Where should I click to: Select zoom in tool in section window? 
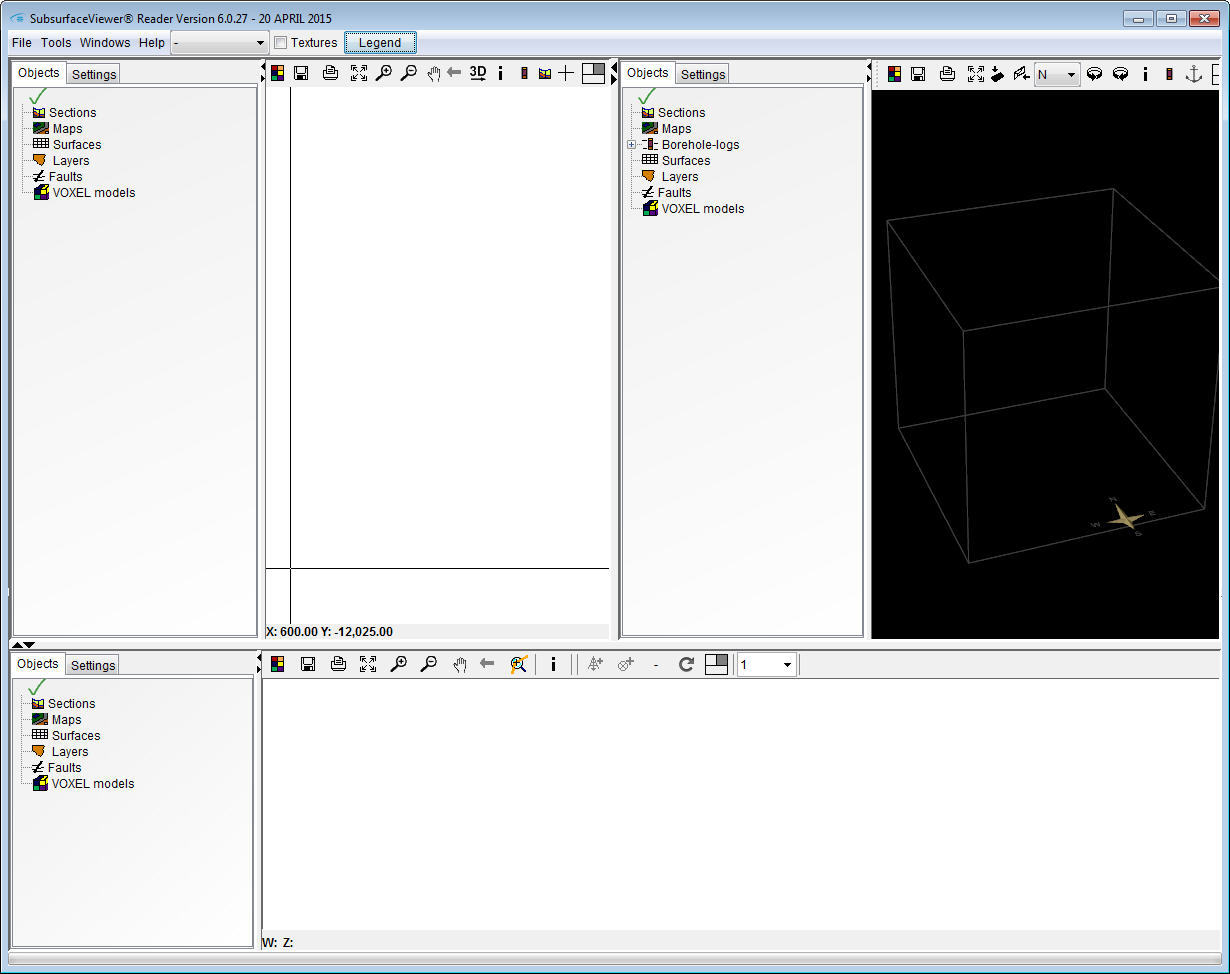(399, 664)
